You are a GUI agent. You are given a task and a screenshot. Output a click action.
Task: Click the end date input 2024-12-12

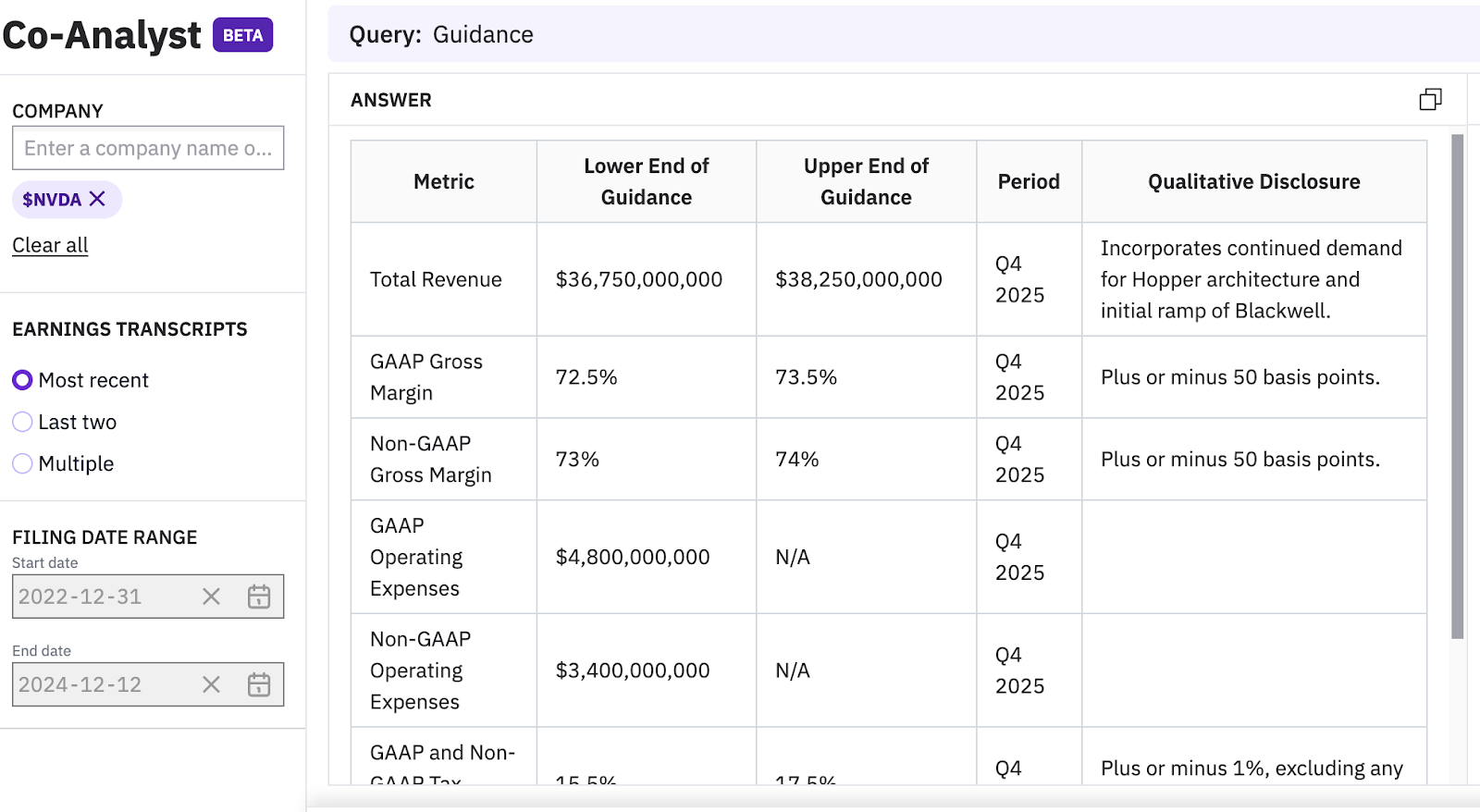[102, 684]
